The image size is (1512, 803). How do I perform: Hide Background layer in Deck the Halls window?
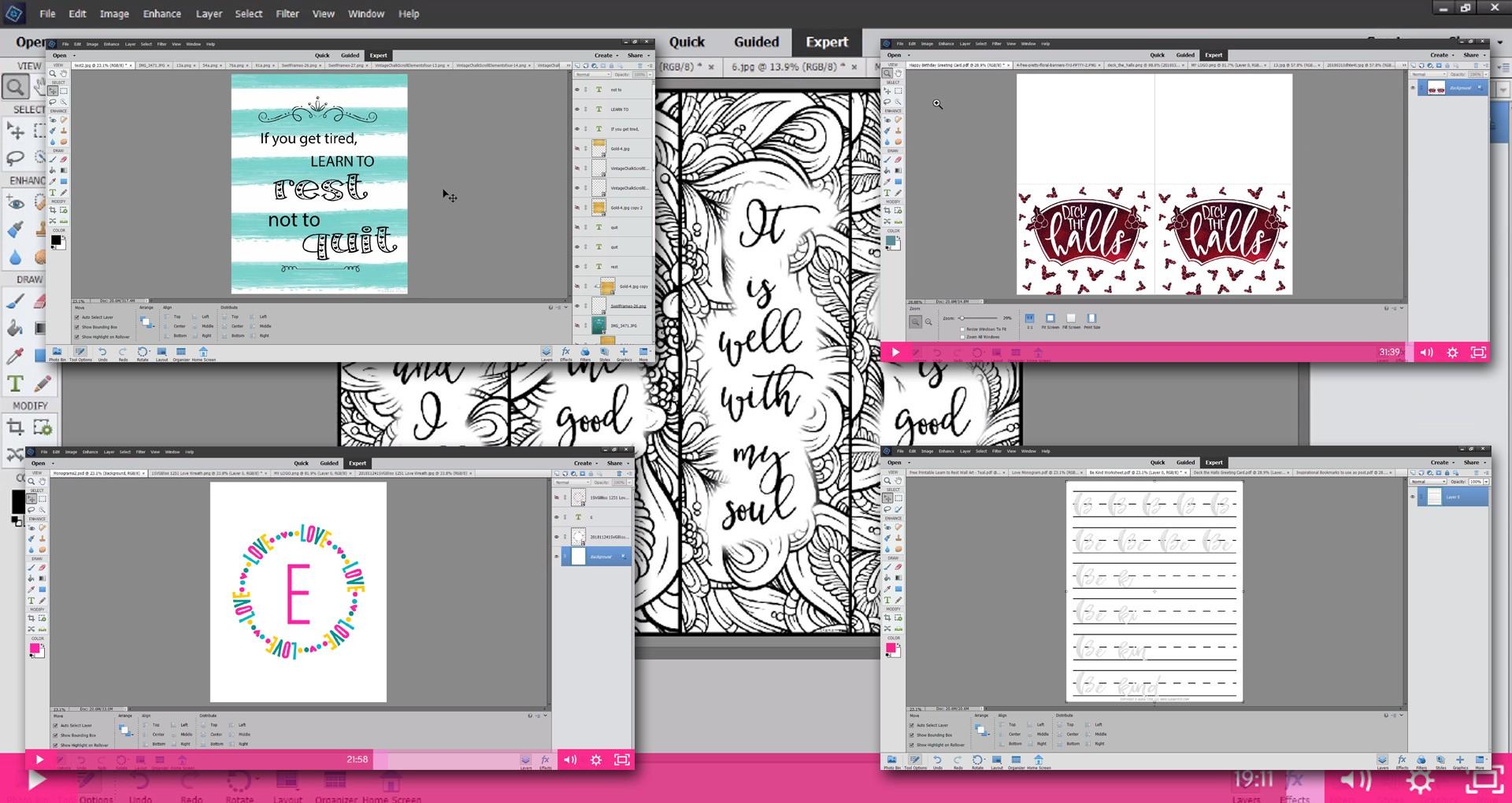[1412, 87]
